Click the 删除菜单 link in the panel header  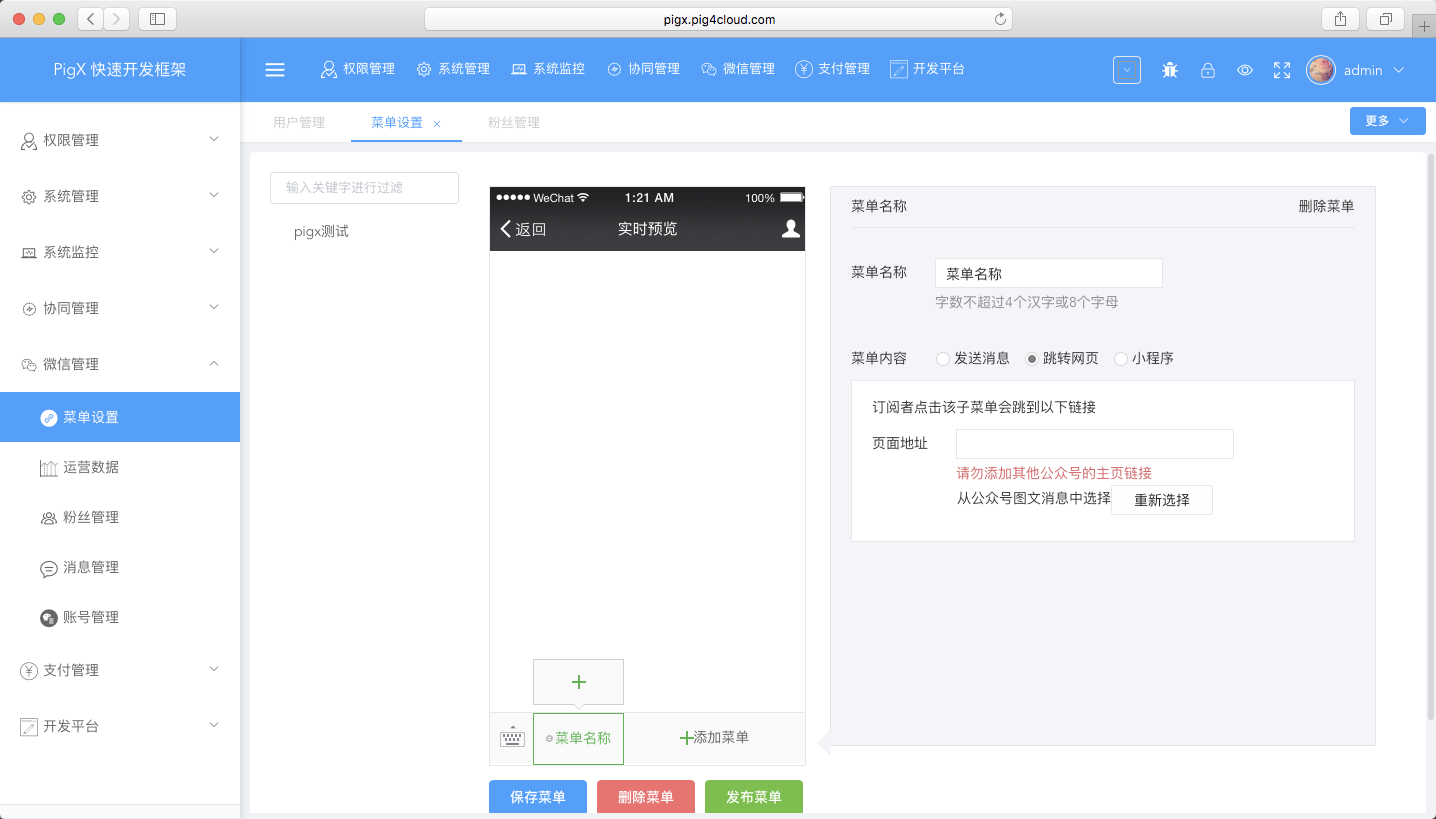tap(1327, 206)
